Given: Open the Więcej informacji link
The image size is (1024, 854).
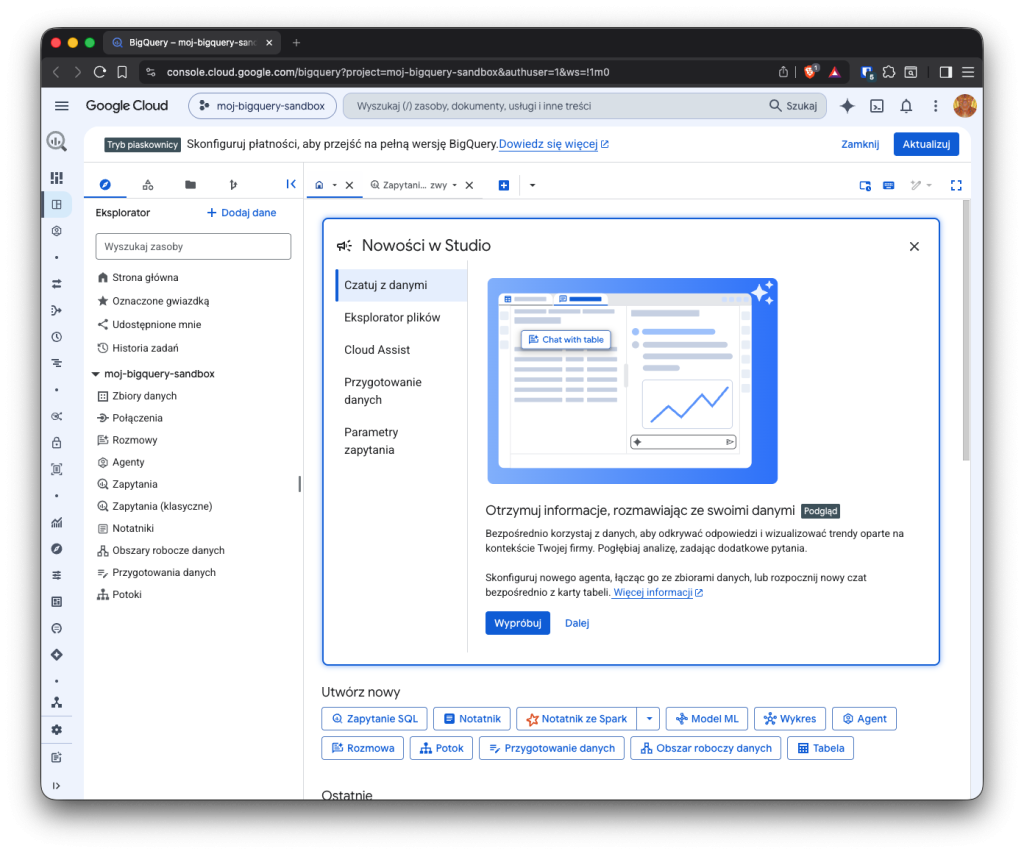Looking at the screenshot, I should tap(658, 593).
